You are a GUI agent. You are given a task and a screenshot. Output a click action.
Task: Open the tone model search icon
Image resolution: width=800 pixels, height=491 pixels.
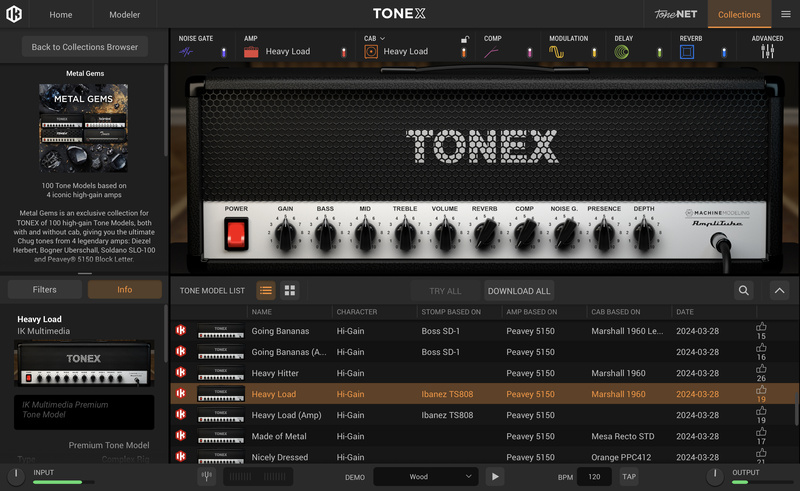744,290
